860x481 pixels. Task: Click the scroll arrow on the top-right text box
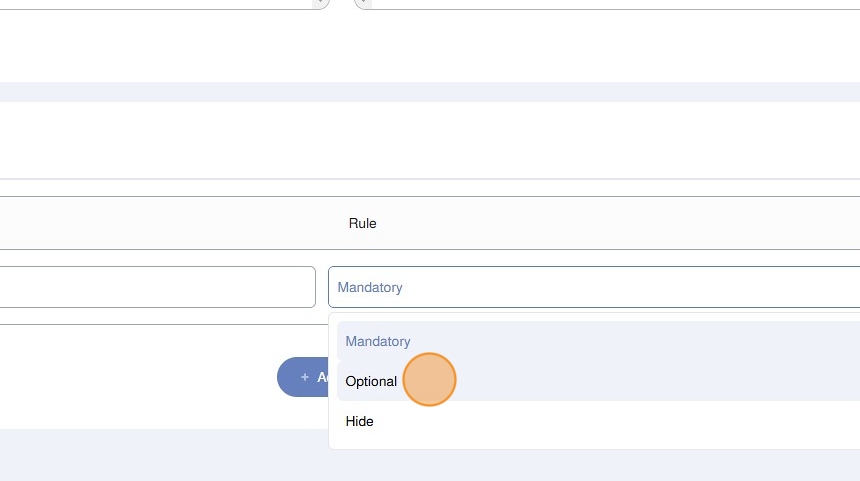click(362, 3)
